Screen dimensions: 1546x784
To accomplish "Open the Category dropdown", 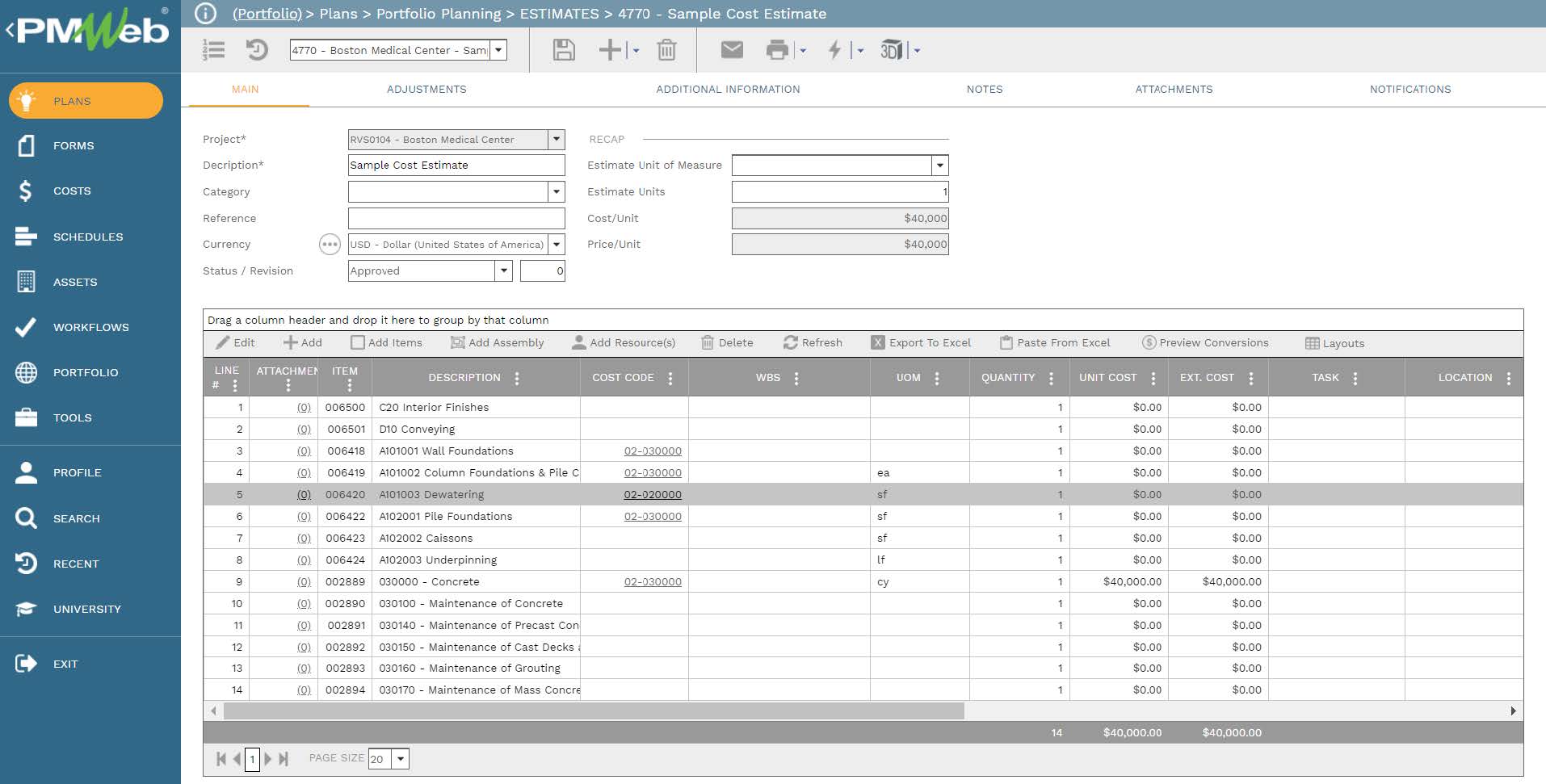I will pyautogui.click(x=557, y=191).
